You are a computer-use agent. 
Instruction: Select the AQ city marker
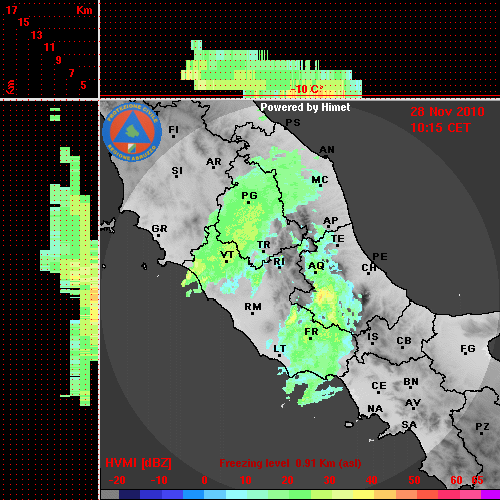point(316,273)
